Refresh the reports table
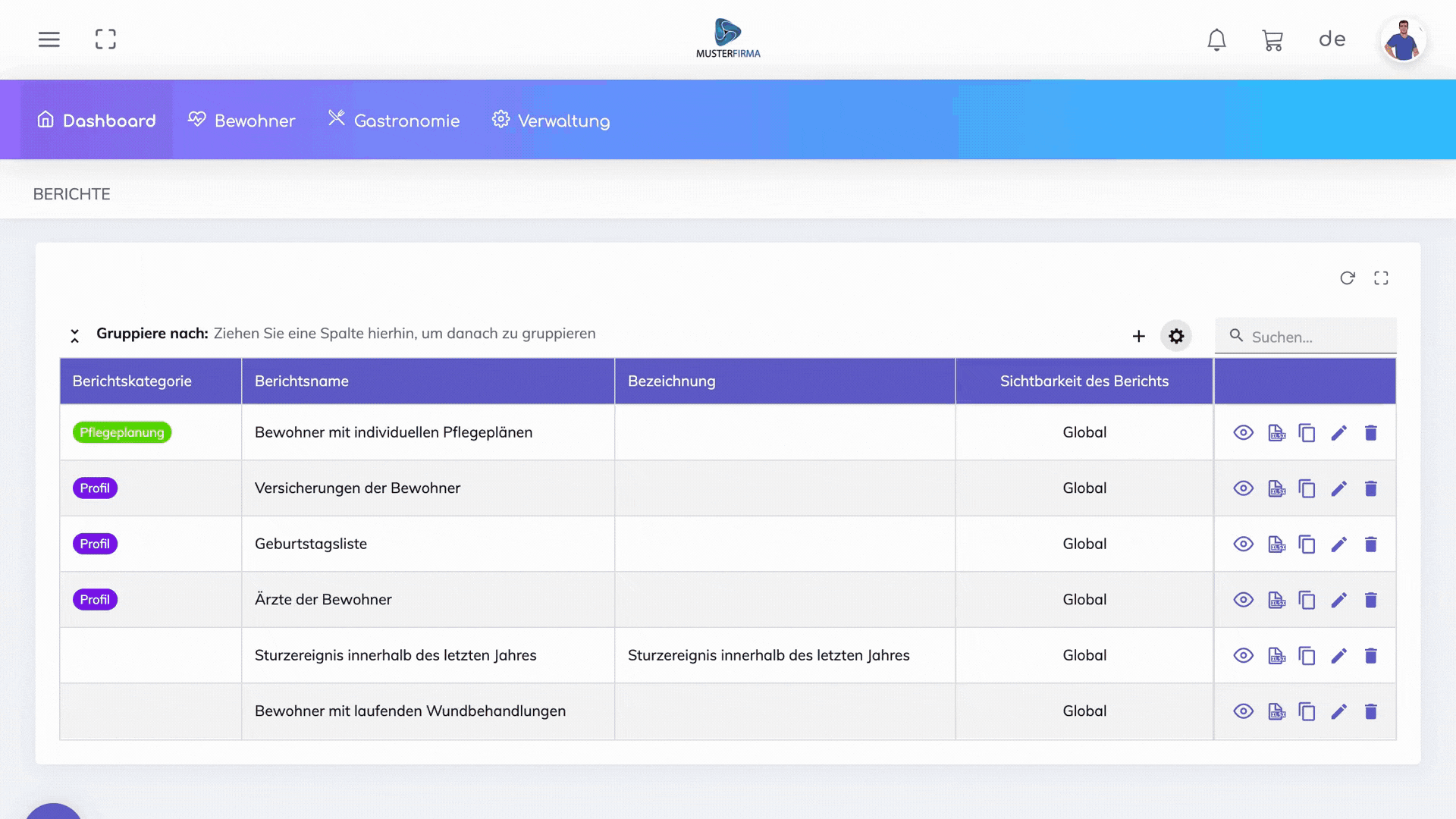The image size is (1456, 819). tap(1347, 278)
